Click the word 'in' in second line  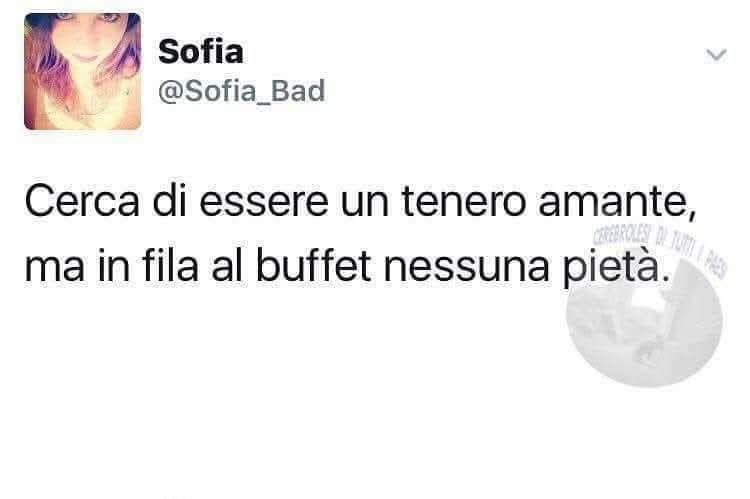[113, 266]
